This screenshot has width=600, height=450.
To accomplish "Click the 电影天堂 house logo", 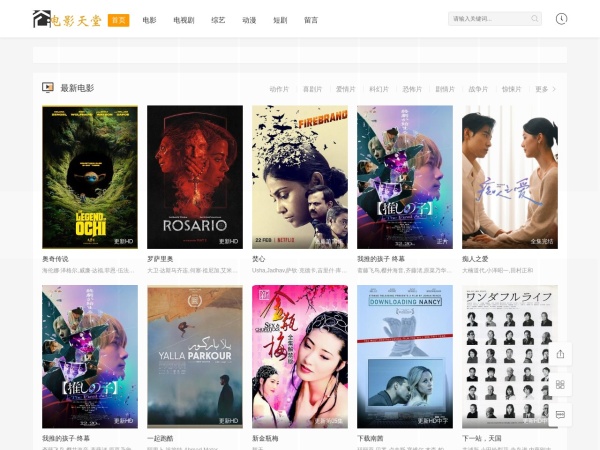I will click(x=67, y=19).
